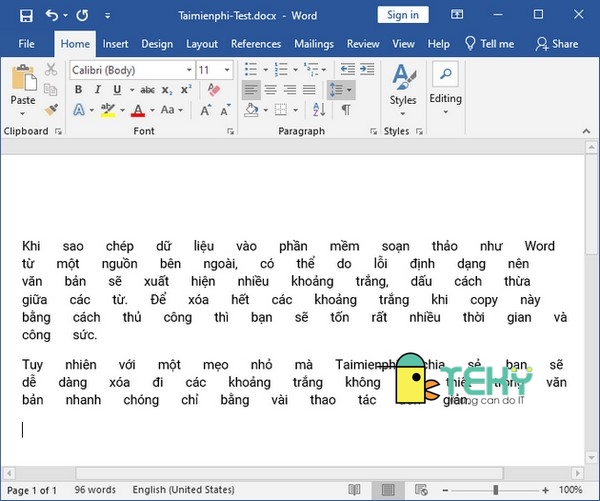600x501 pixels.
Task: Open the Change Case Aa dropdown
Action: coord(171,110)
